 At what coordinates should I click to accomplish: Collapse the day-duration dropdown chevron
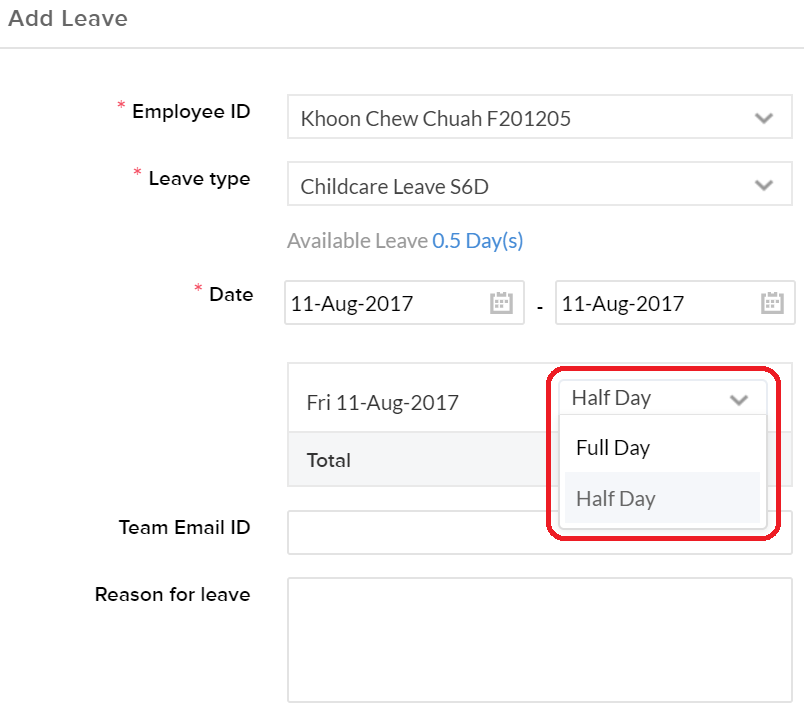coord(739,399)
